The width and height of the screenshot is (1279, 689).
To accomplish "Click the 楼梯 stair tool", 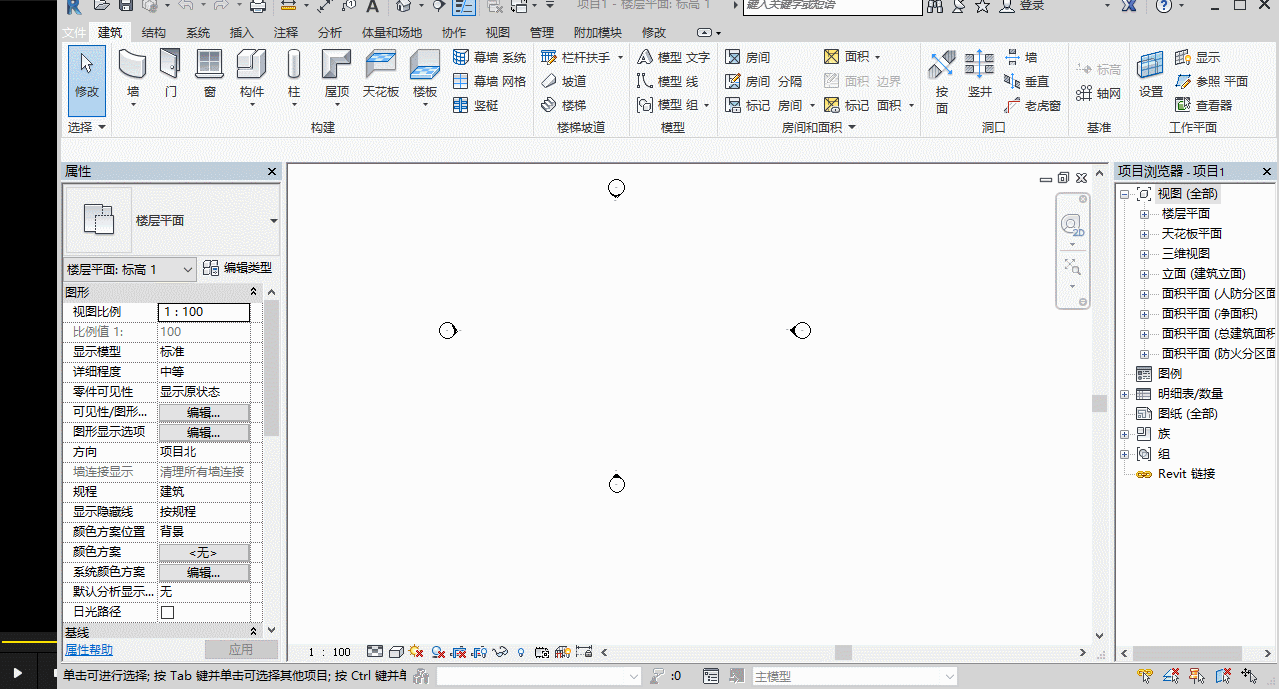I will point(563,105).
